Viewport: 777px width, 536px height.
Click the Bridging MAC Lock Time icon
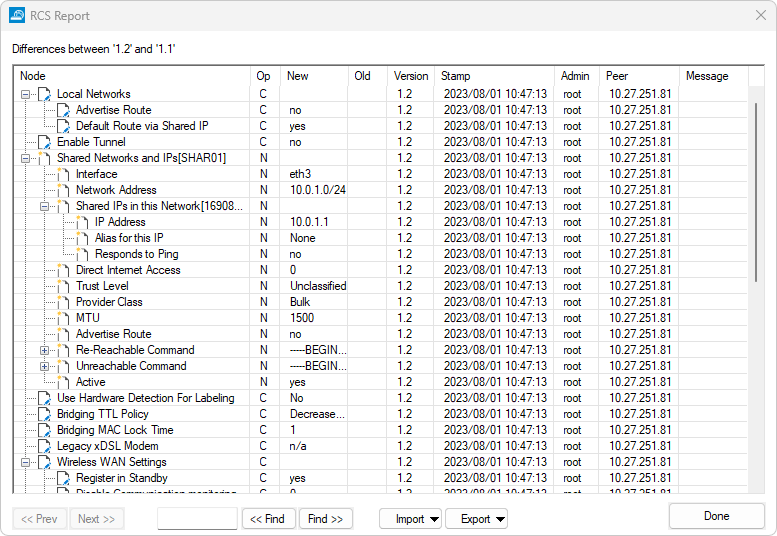tap(45, 430)
